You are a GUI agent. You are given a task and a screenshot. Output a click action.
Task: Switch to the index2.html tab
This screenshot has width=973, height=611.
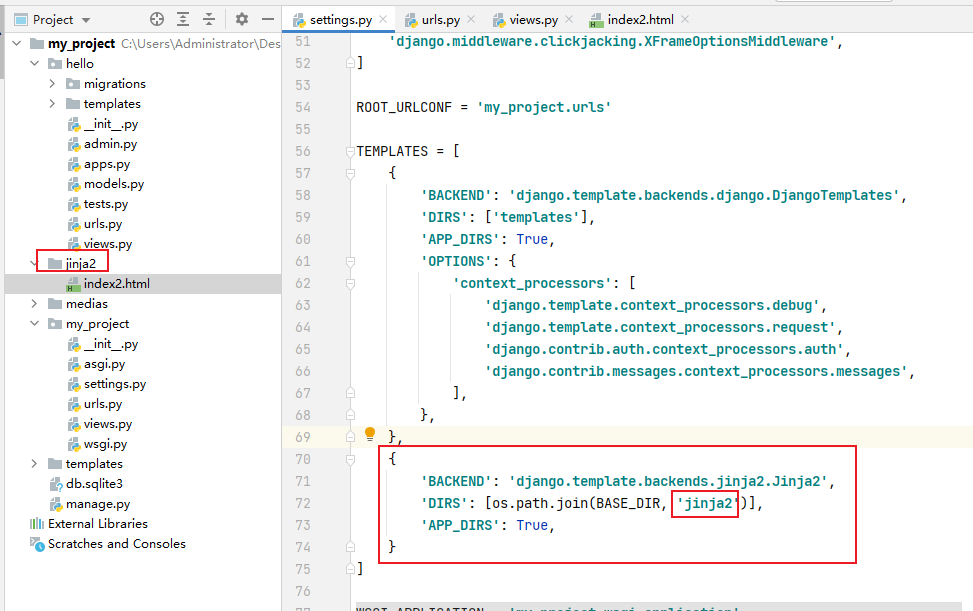pyautogui.click(x=640, y=20)
